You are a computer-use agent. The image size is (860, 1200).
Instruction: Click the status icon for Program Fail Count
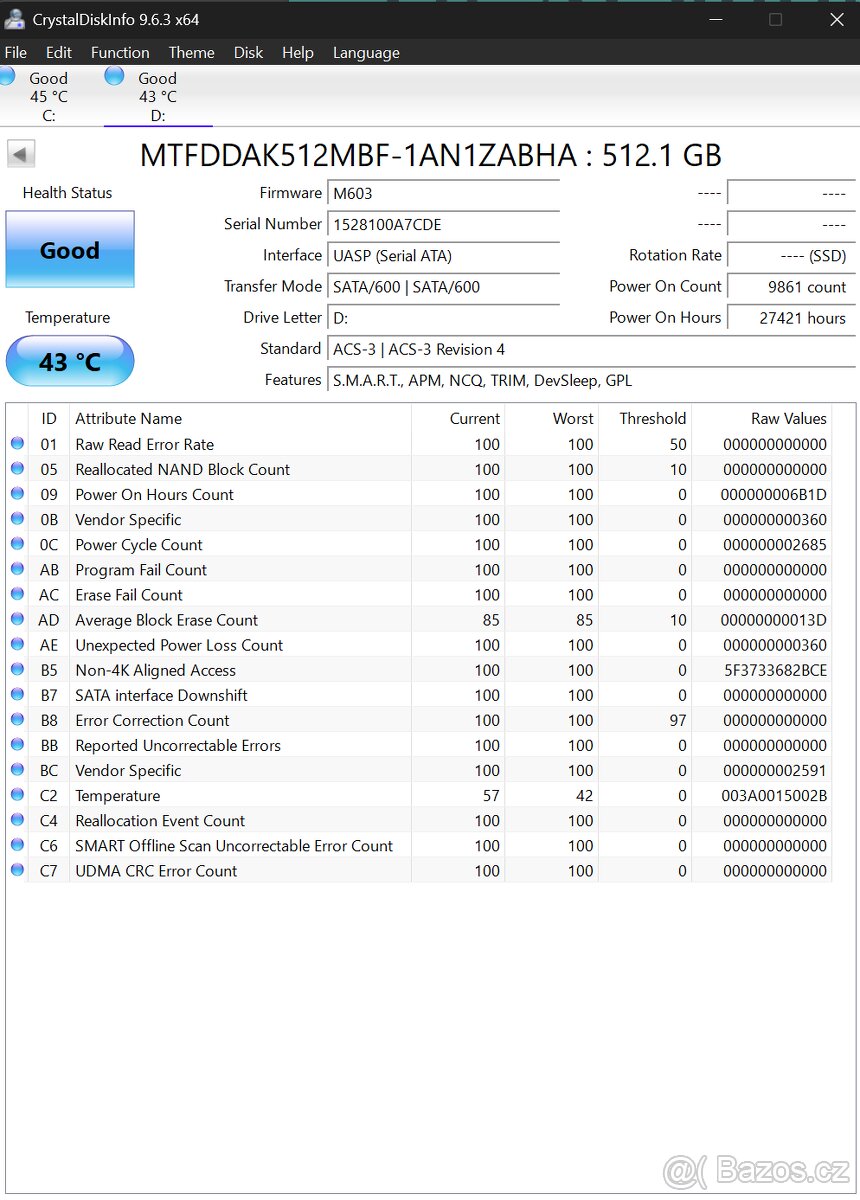17,568
